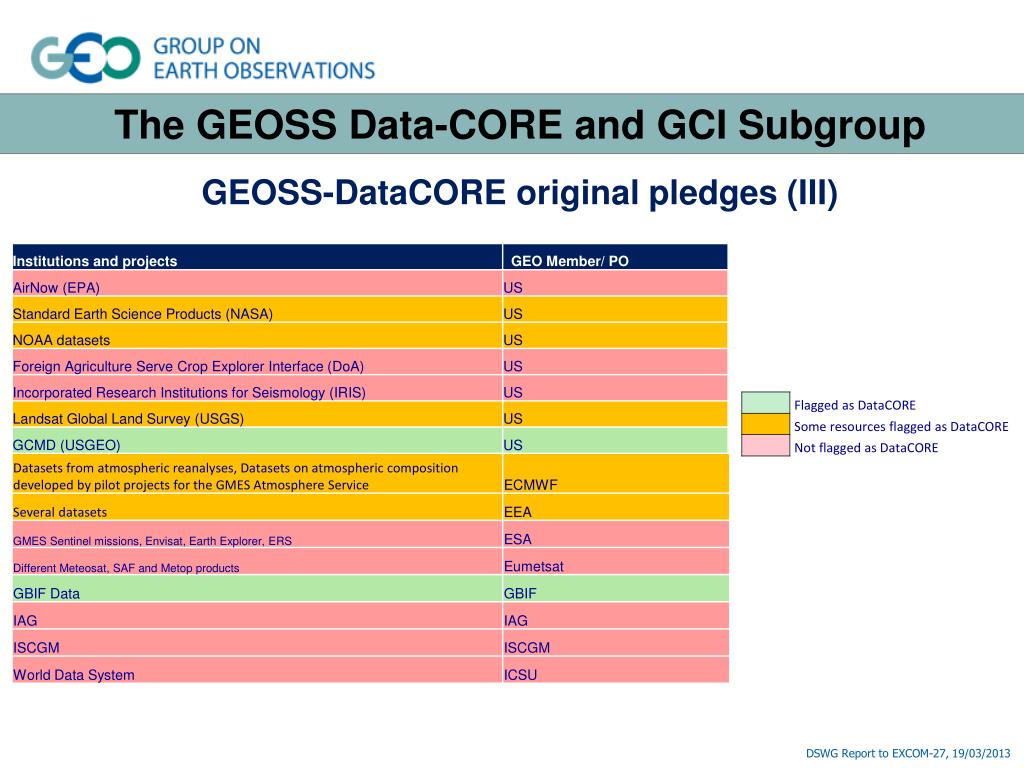
Task: Select 'Landsat Global Land Survey (USGS)' cell
Action: point(257,415)
